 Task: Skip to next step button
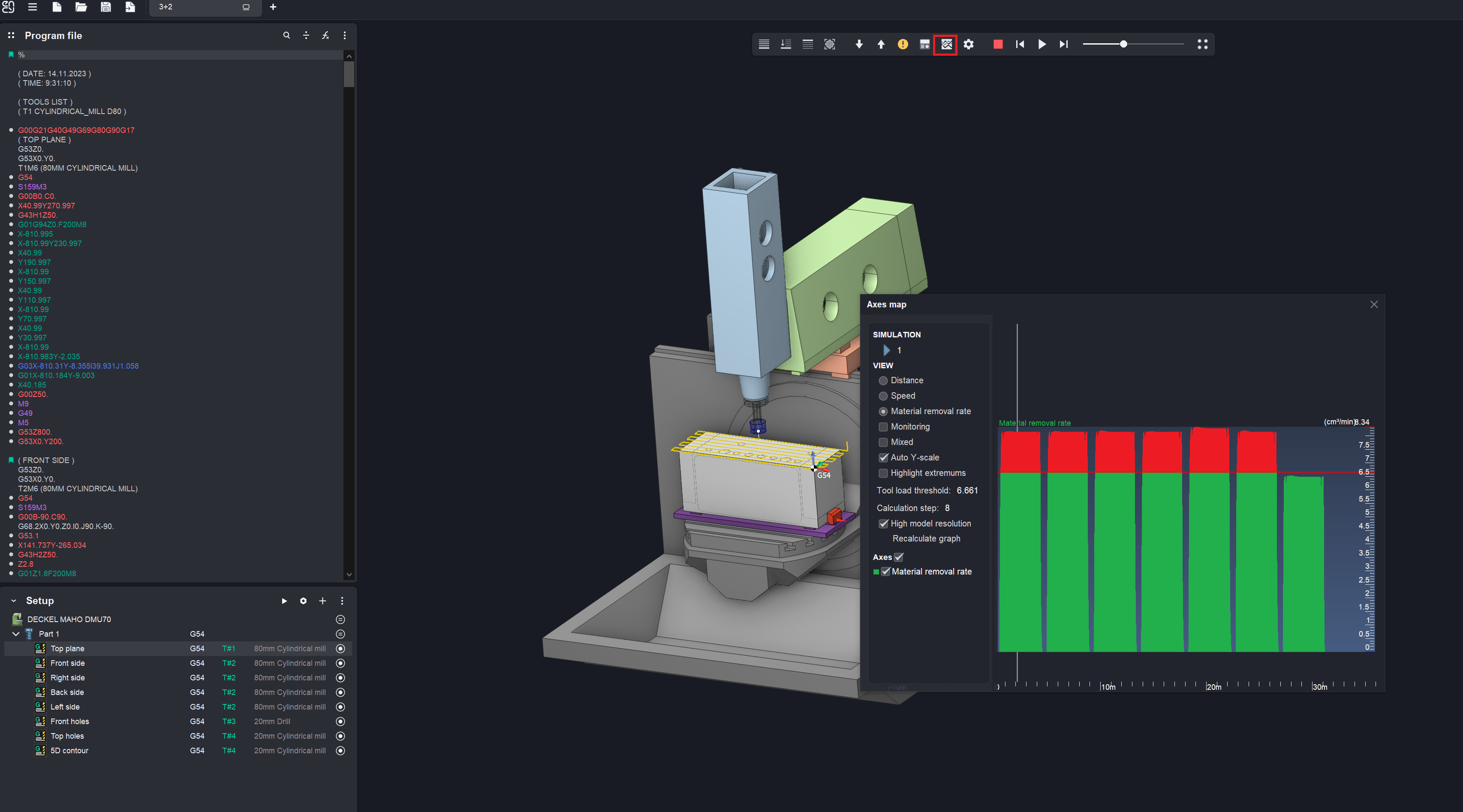(1063, 44)
